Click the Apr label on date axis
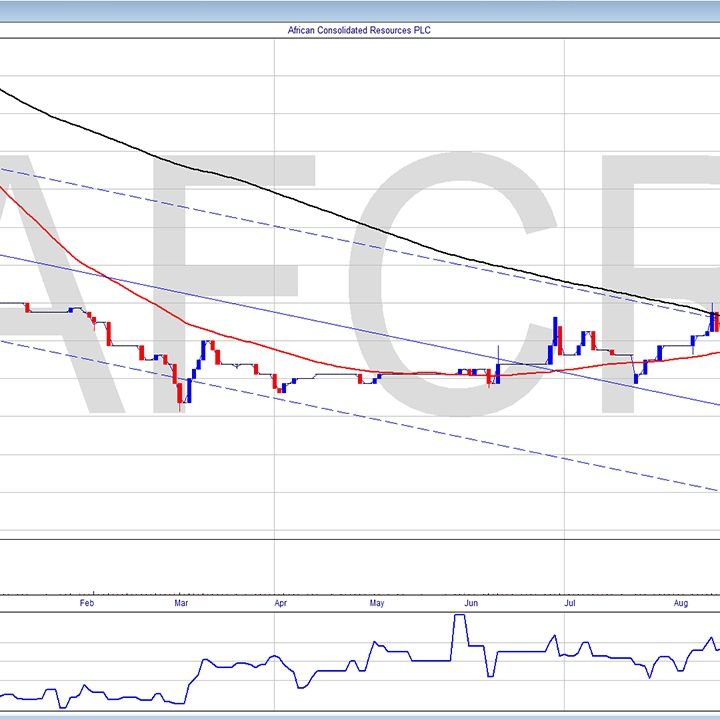The height and width of the screenshot is (720, 720). (x=280, y=603)
